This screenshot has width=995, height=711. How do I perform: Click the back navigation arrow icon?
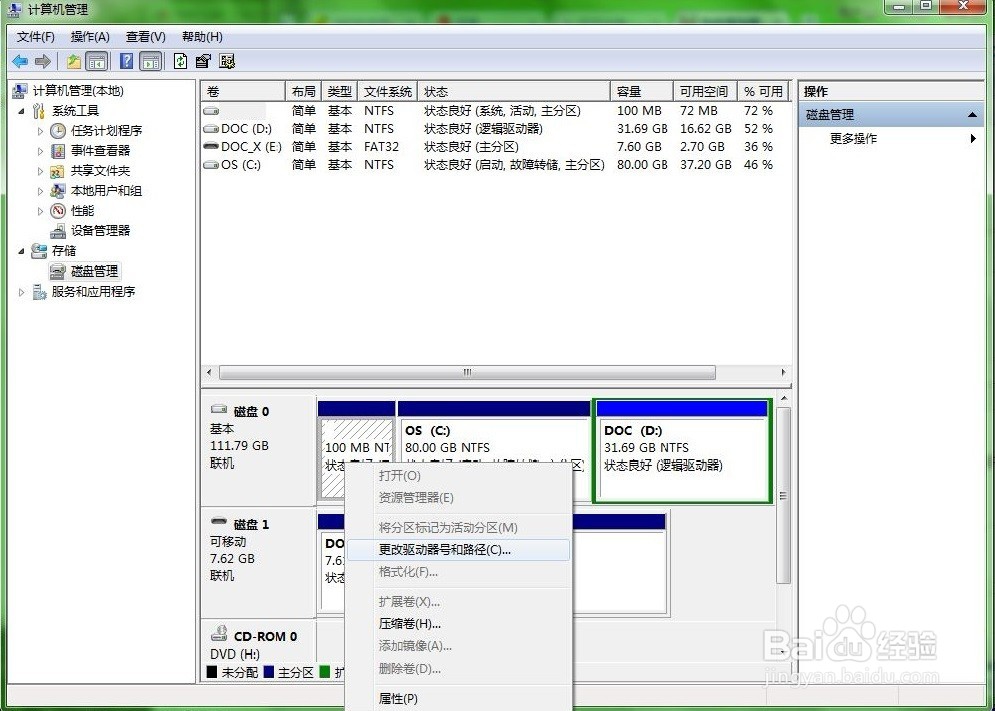pos(18,61)
